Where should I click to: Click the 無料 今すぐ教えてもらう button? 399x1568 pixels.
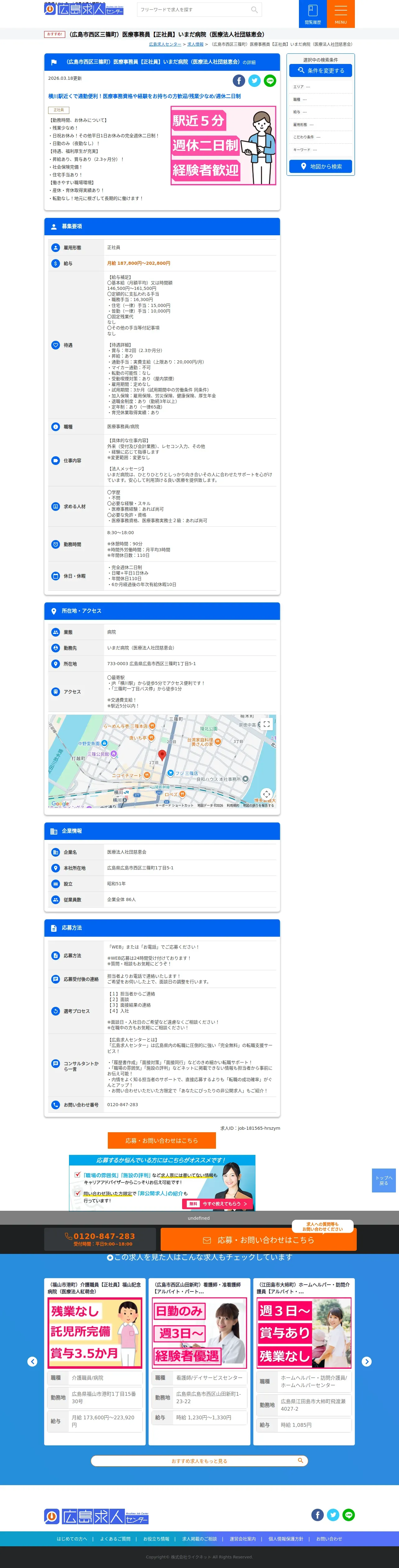click(x=218, y=1203)
